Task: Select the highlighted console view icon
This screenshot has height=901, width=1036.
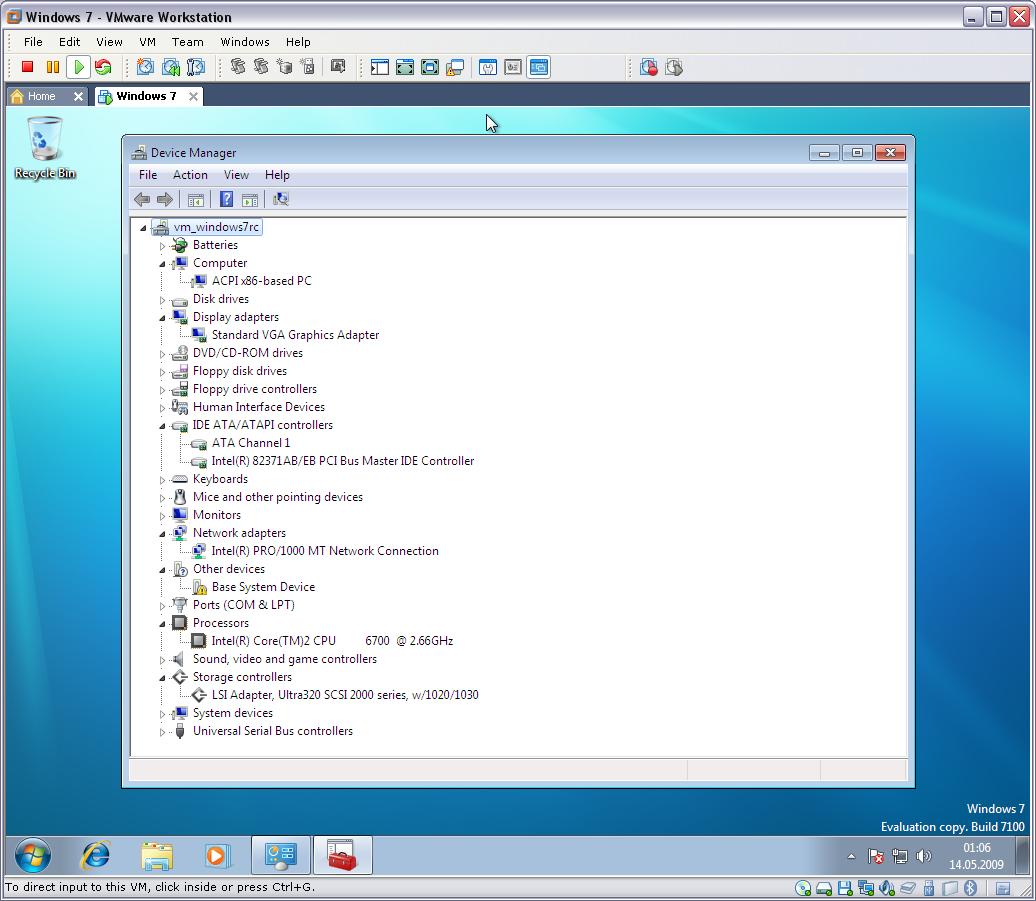Action: (539, 67)
